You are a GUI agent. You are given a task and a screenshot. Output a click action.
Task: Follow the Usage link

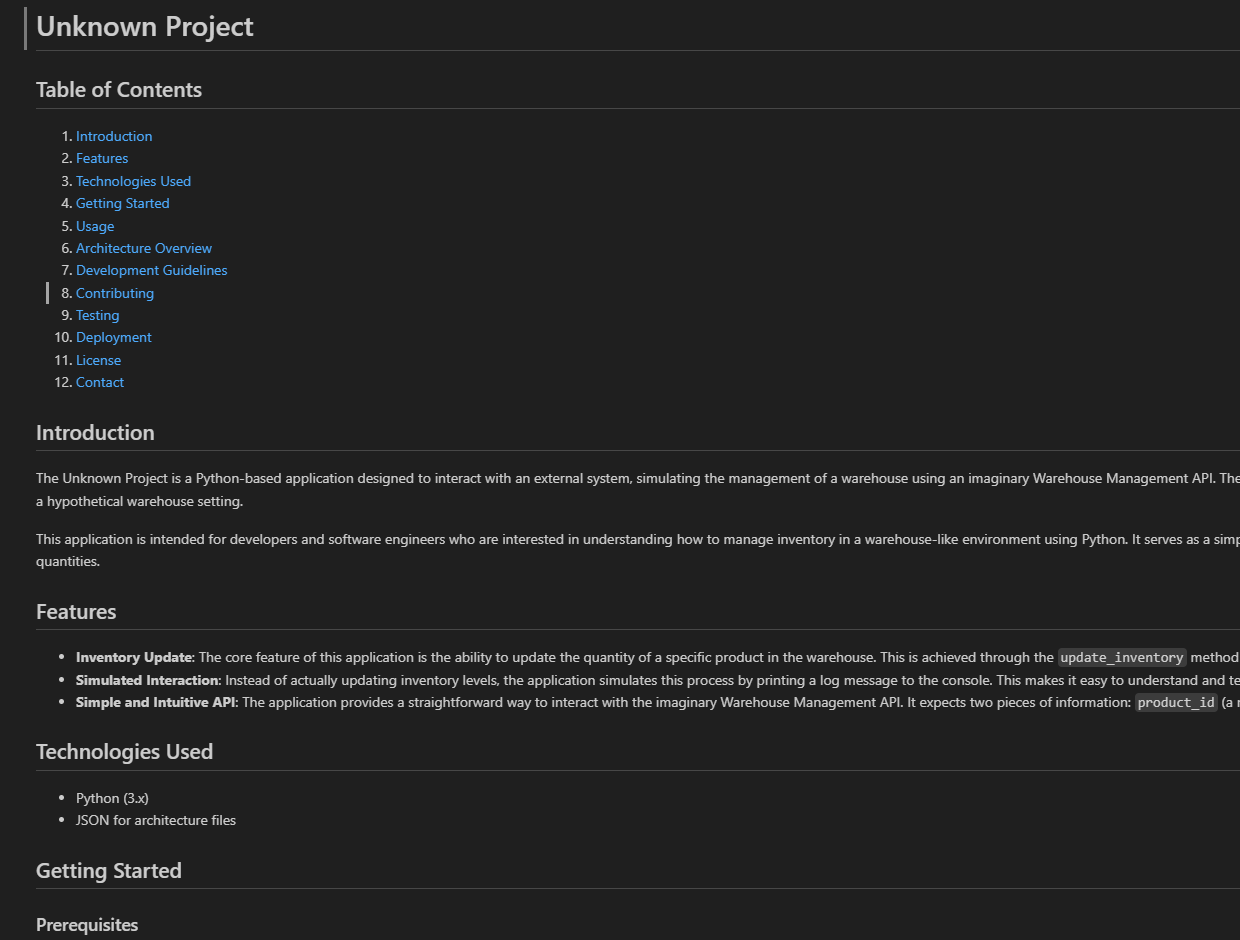coord(95,226)
